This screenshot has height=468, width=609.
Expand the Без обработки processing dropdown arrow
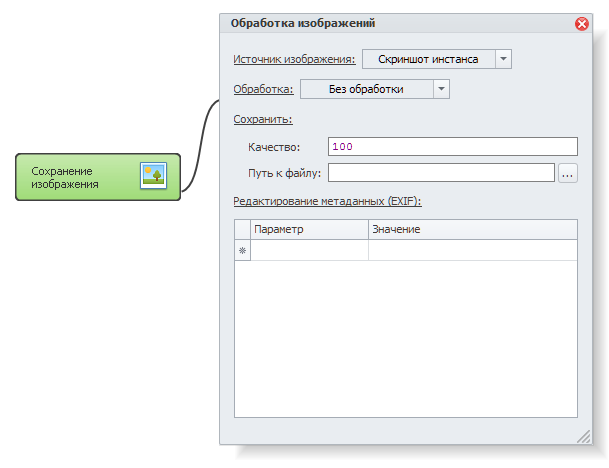(x=441, y=89)
